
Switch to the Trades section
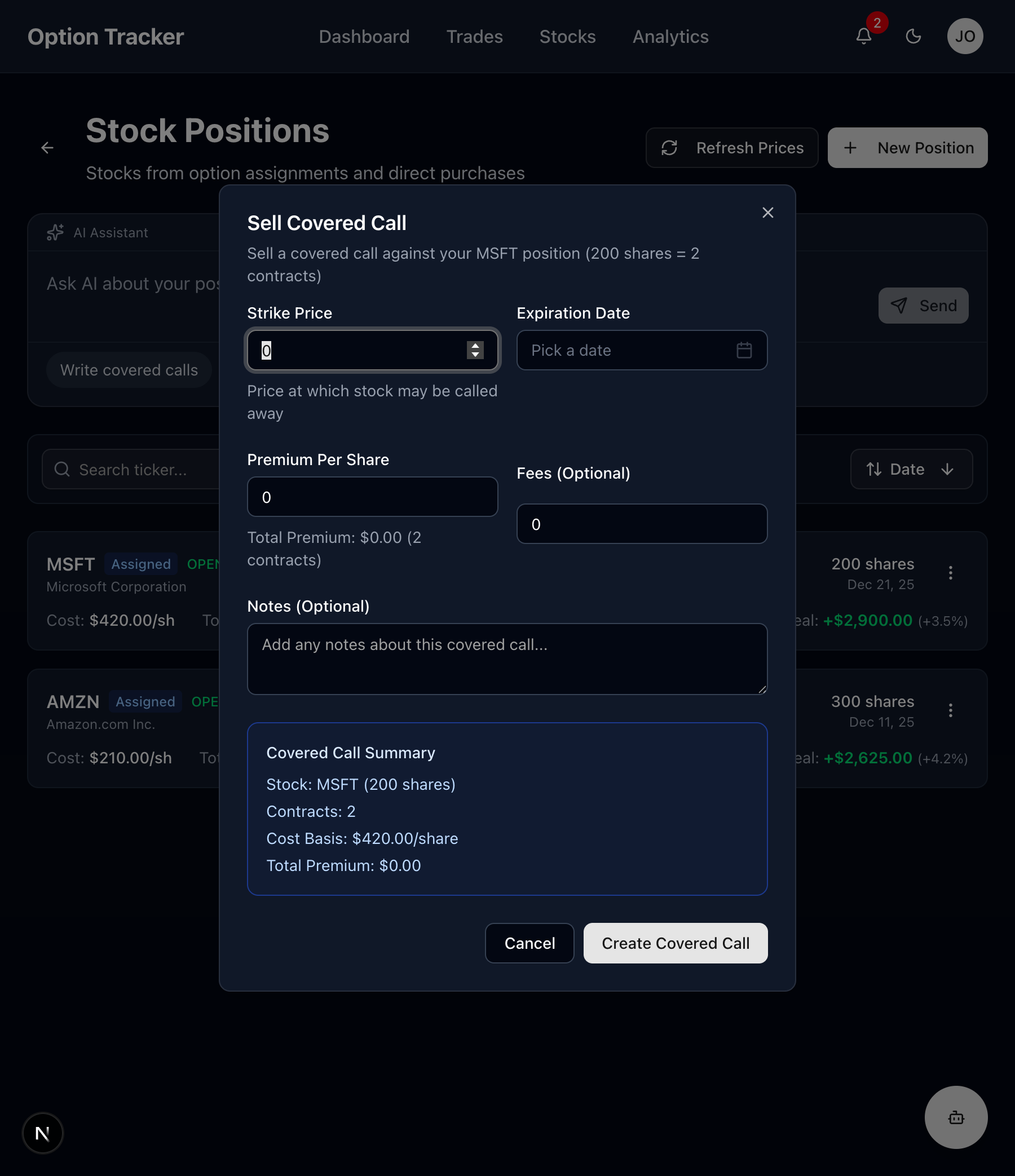click(x=475, y=36)
